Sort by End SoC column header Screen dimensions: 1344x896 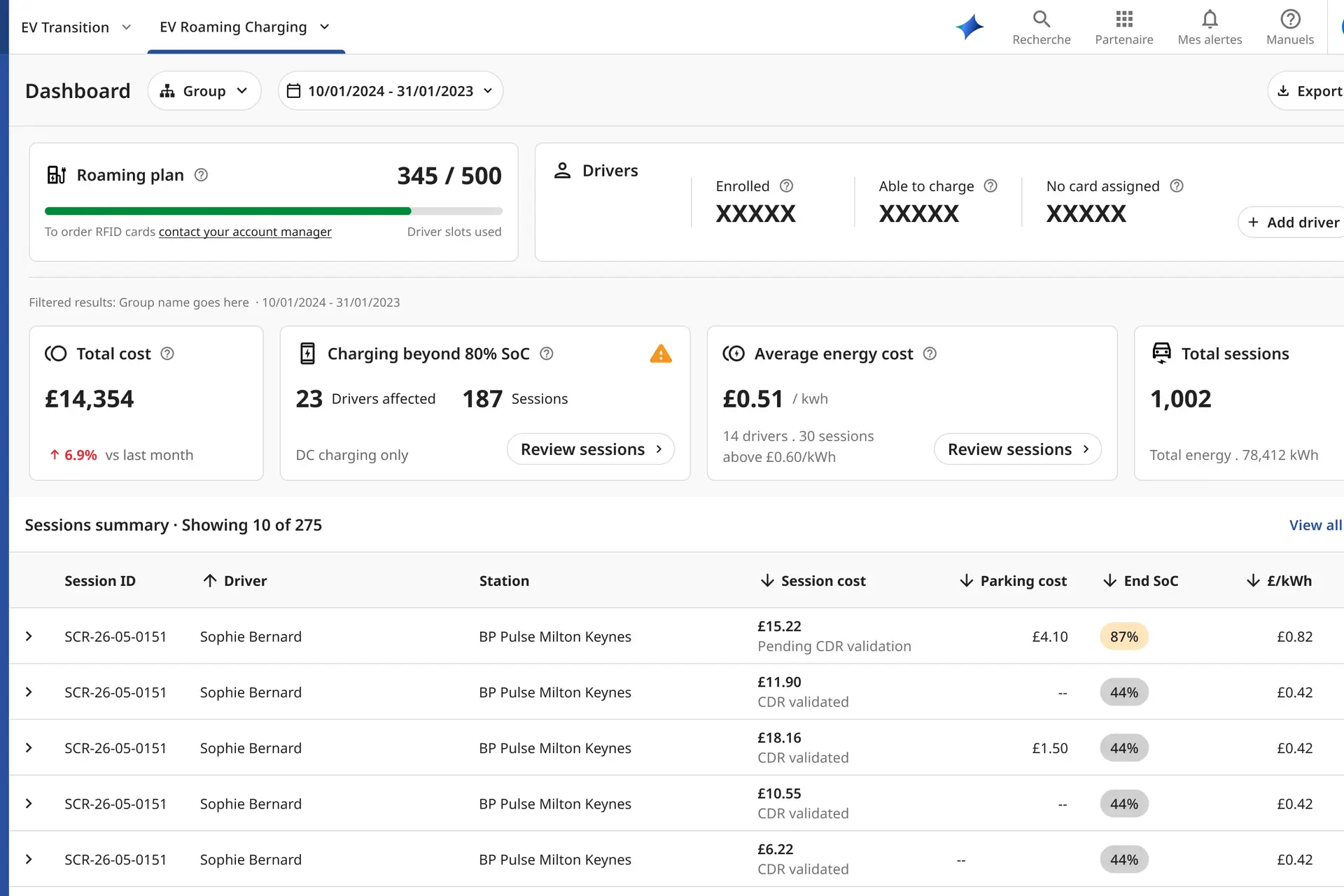click(x=1140, y=581)
